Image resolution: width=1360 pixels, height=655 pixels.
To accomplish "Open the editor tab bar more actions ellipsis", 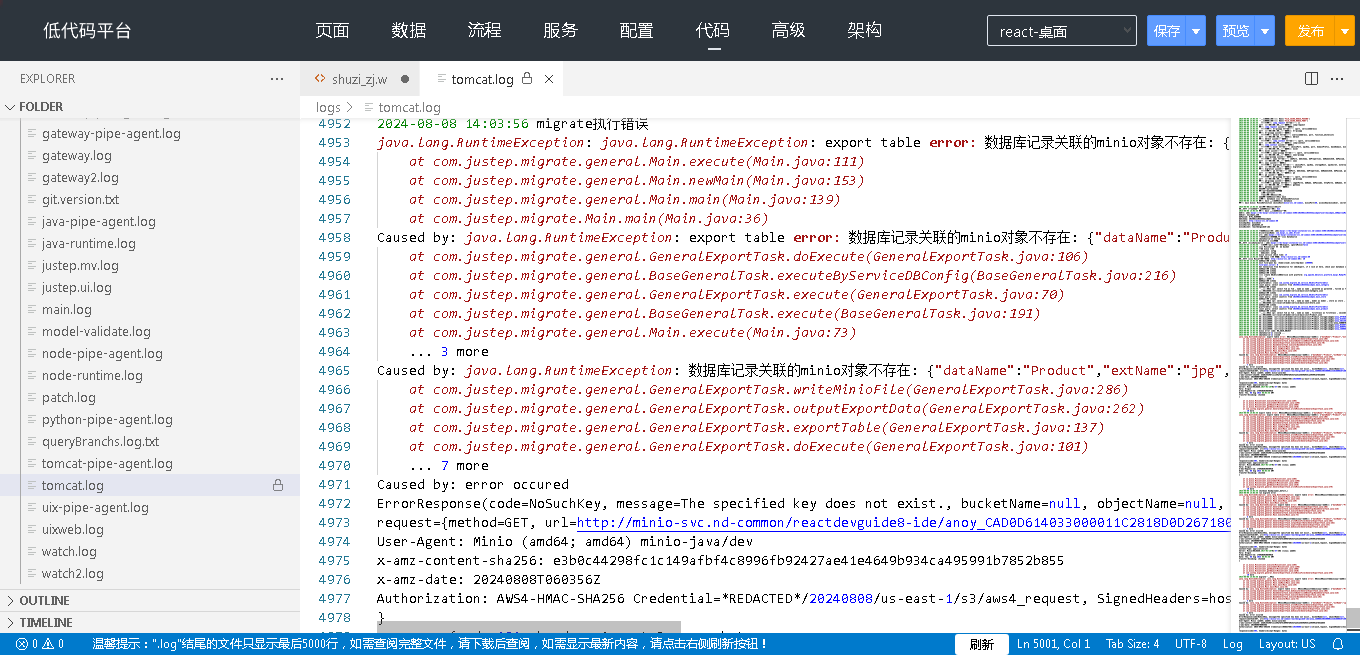I will pos(1337,78).
